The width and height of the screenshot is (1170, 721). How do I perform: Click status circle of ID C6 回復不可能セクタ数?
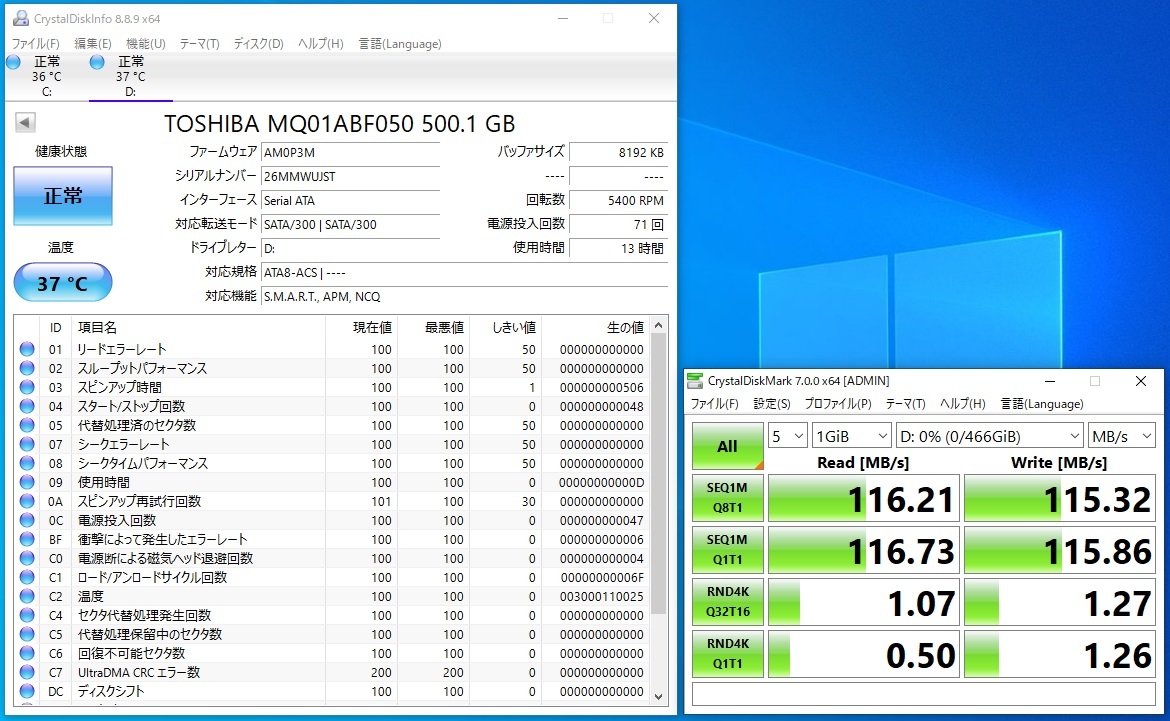tap(27, 654)
